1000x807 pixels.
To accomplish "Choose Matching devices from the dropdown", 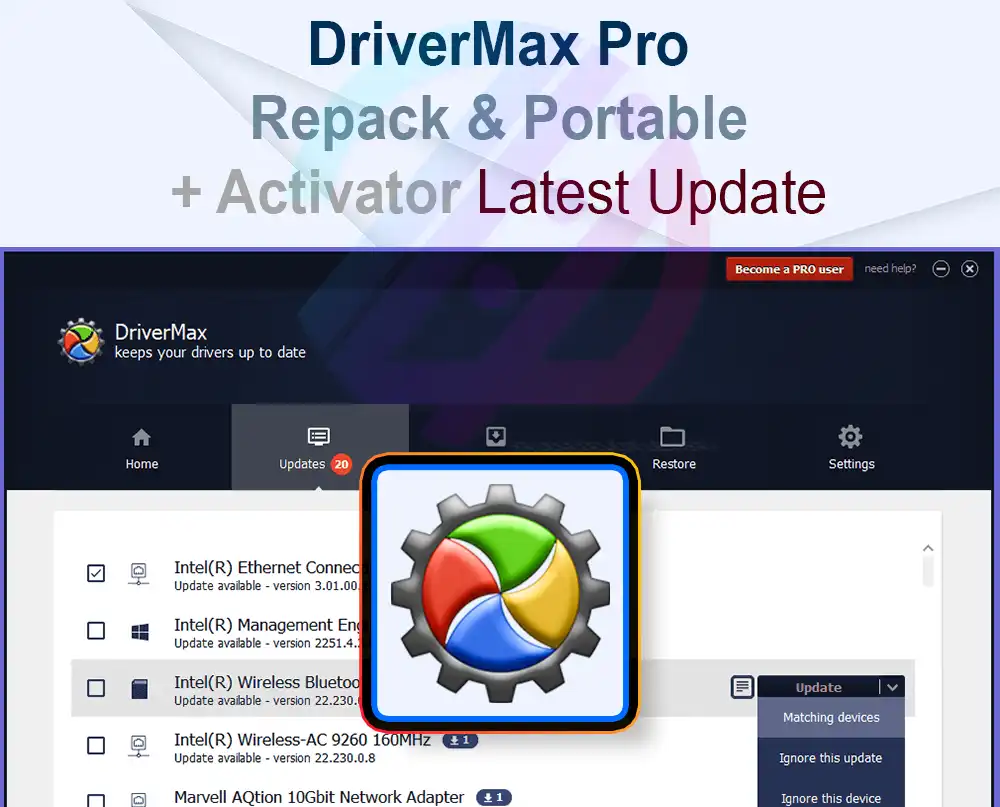I will [x=831, y=717].
